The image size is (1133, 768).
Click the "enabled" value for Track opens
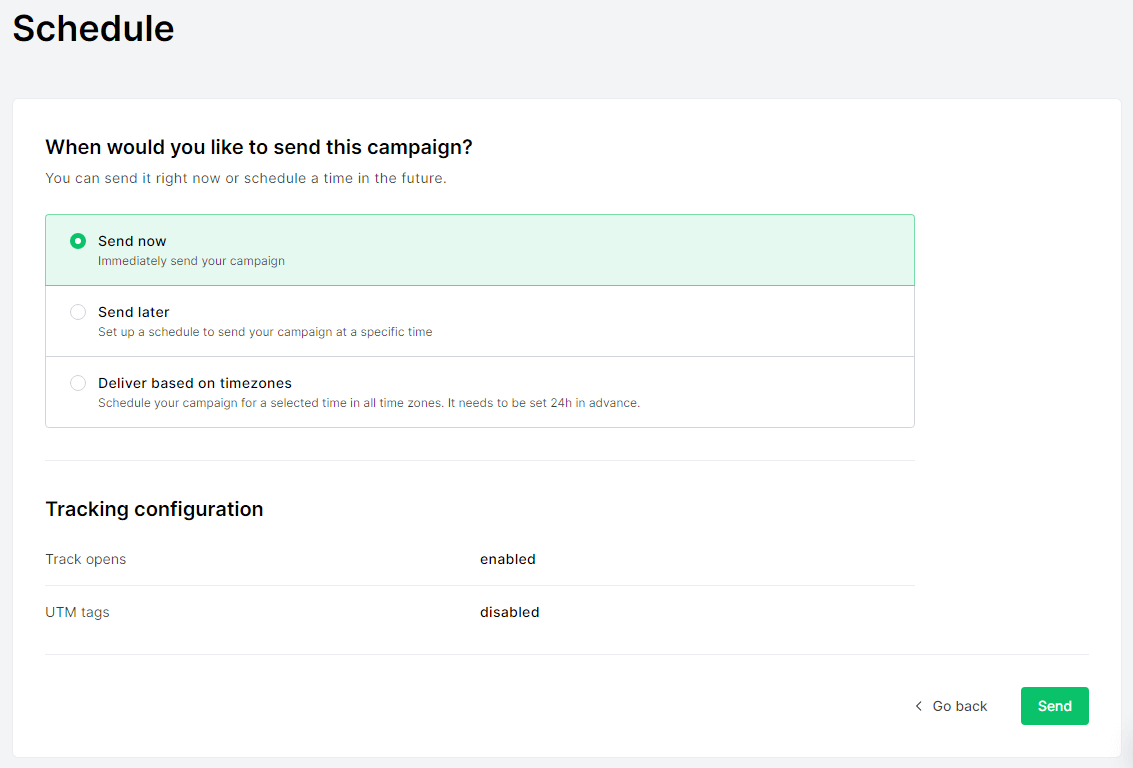pyautogui.click(x=508, y=559)
